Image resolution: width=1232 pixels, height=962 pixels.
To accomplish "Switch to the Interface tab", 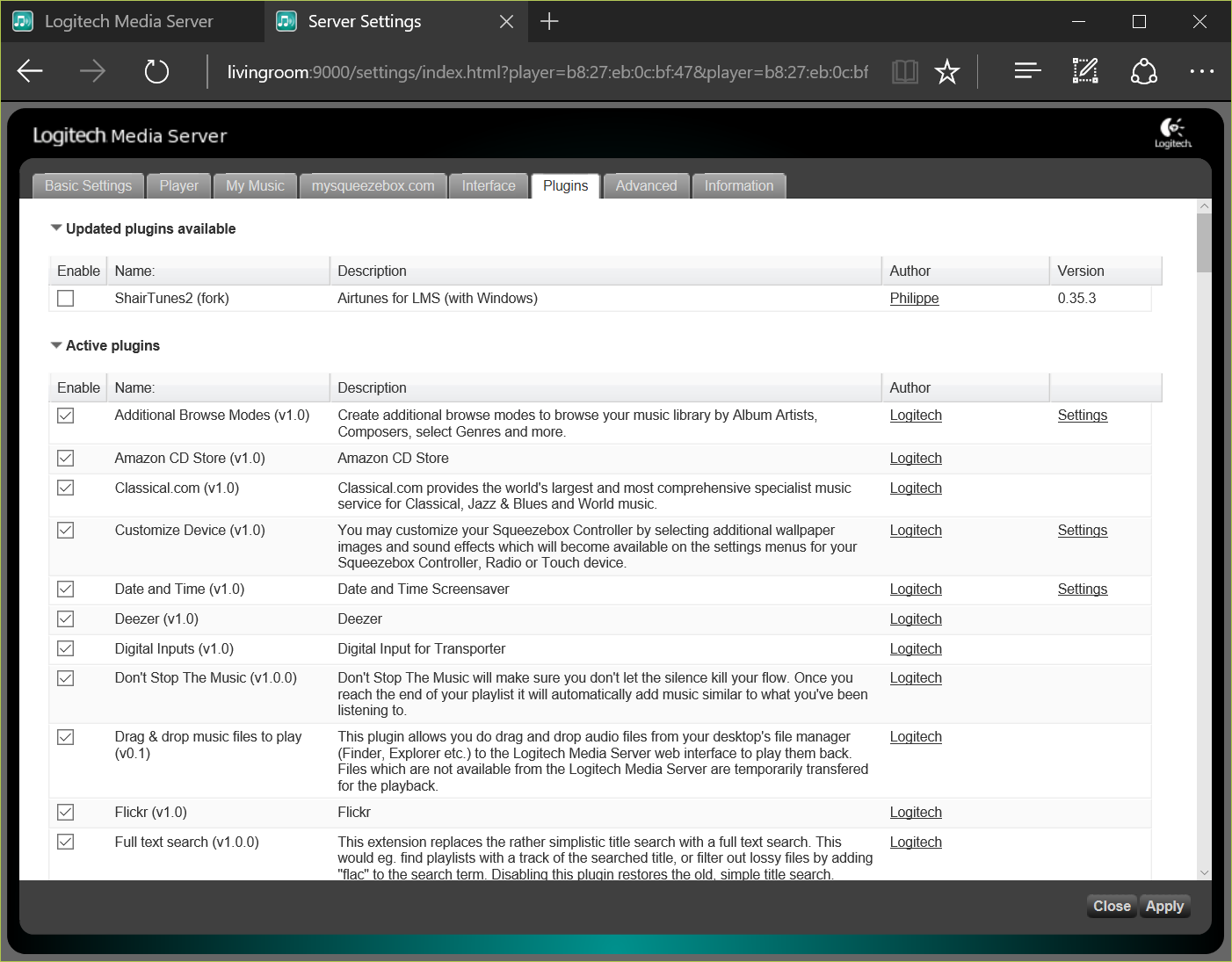I will (x=489, y=185).
